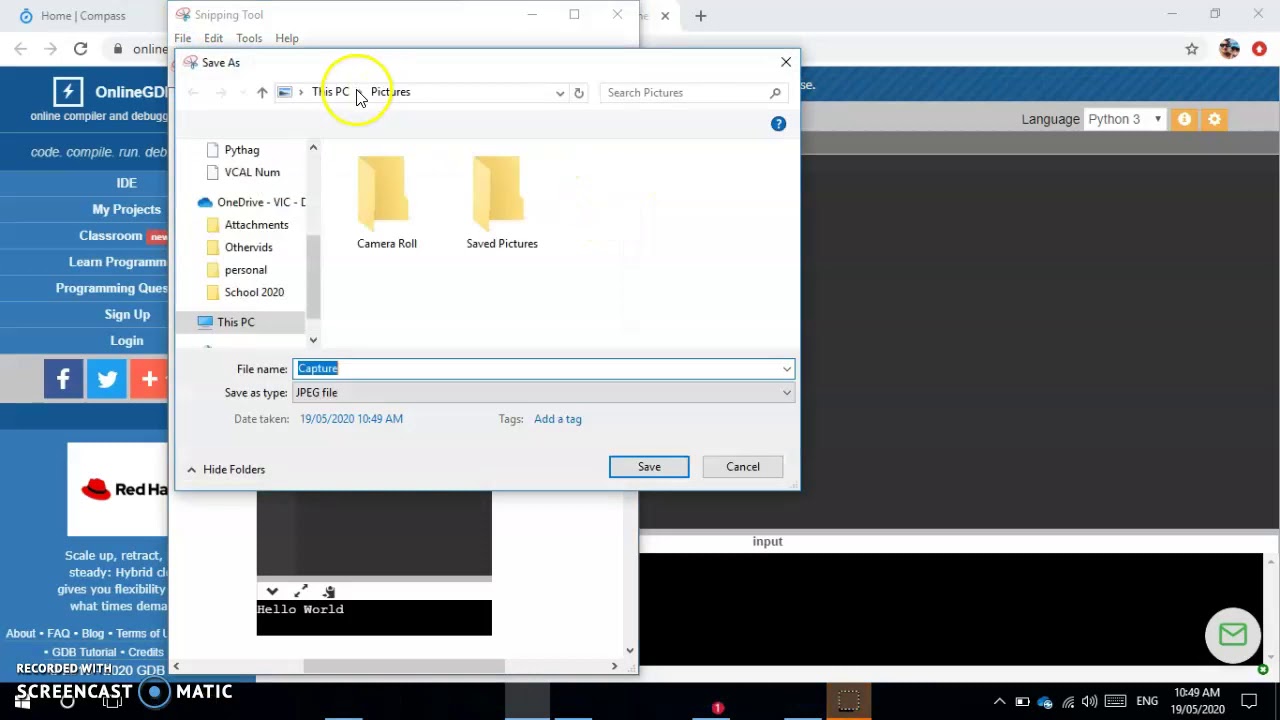Open Snipping Tool File menu

(x=183, y=38)
